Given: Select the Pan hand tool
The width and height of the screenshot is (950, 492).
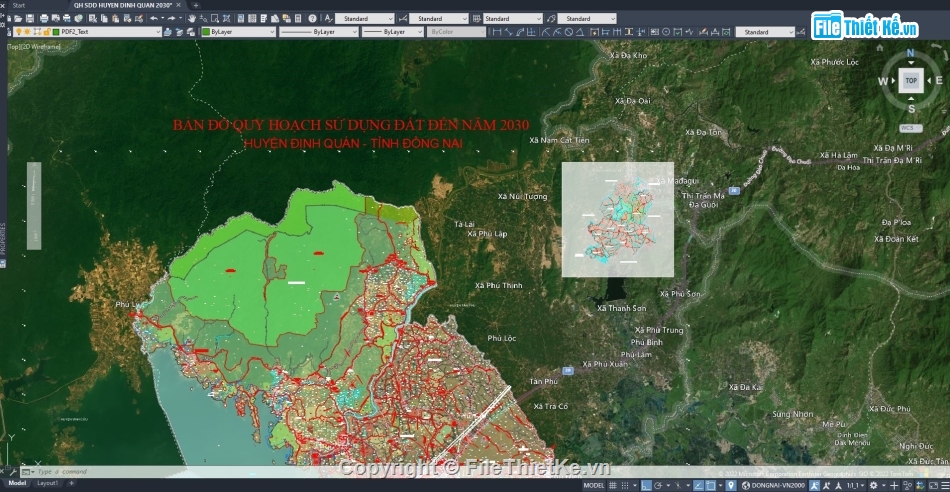Looking at the screenshot, I should 191,19.
